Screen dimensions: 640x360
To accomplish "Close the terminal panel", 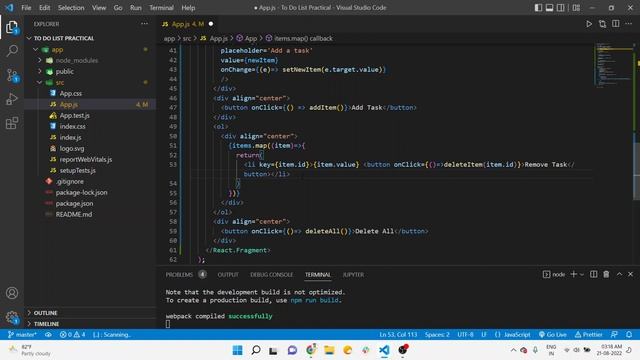I will point(630,274).
